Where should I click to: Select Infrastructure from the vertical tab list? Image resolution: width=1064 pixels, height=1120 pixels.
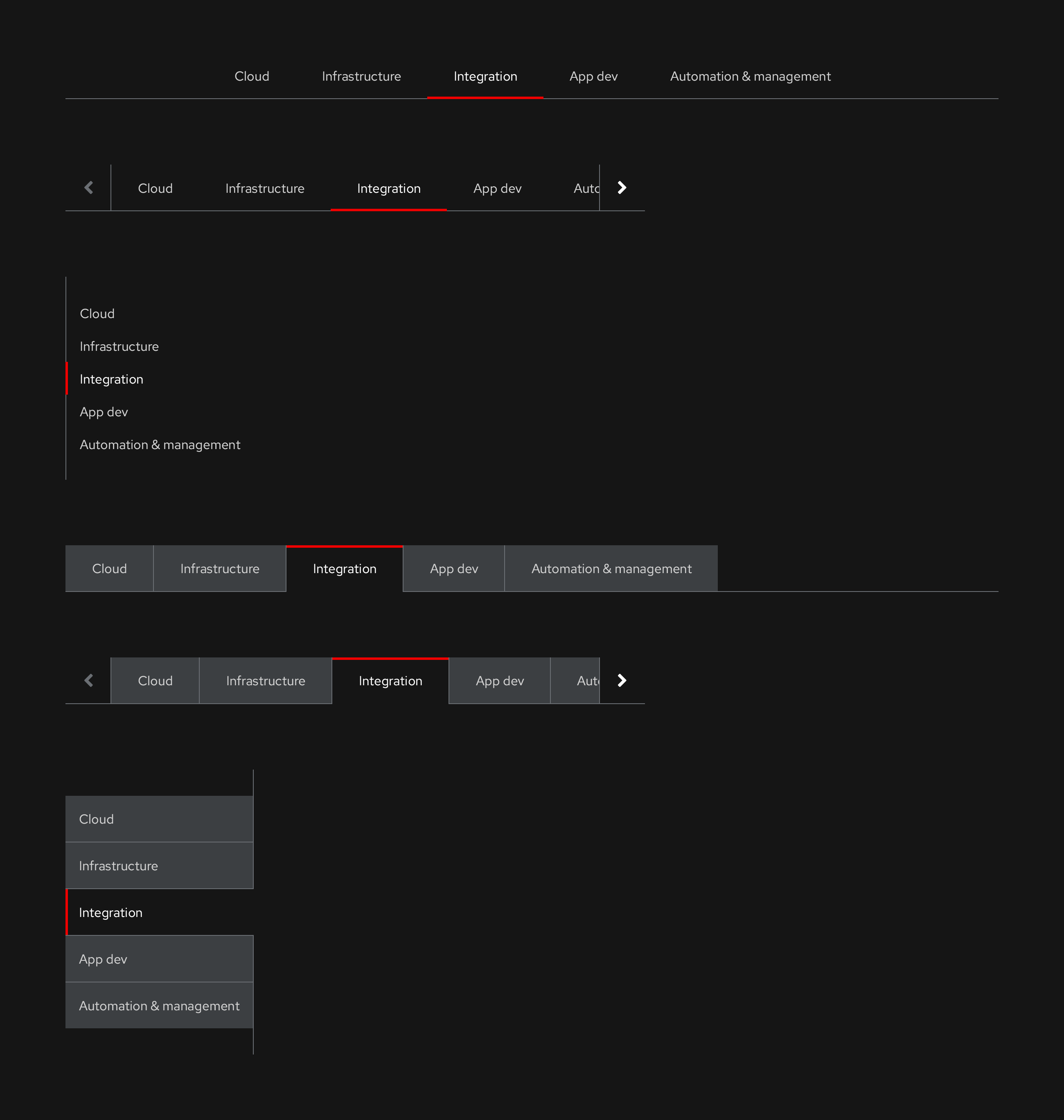tap(119, 346)
